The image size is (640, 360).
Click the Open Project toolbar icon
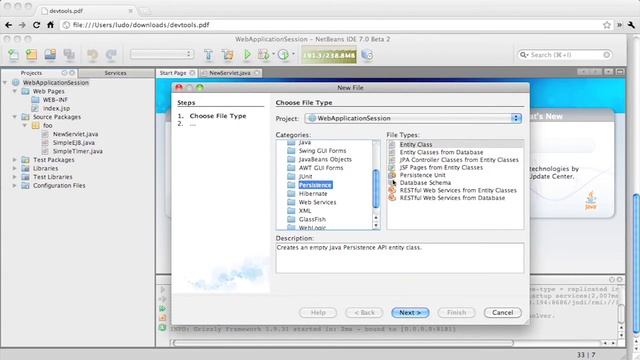[x=50, y=55]
